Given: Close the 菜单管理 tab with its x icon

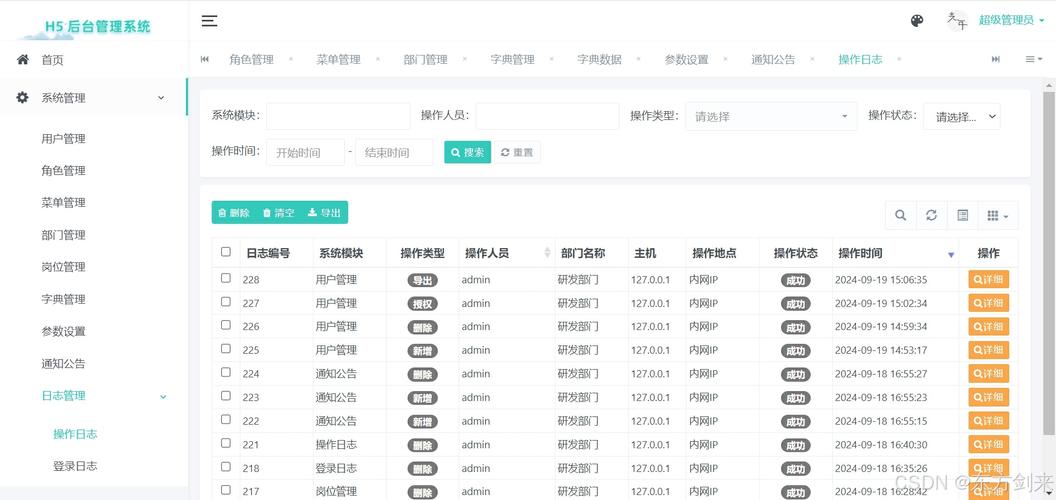Looking at the screenshot, I should pos(378,59).
